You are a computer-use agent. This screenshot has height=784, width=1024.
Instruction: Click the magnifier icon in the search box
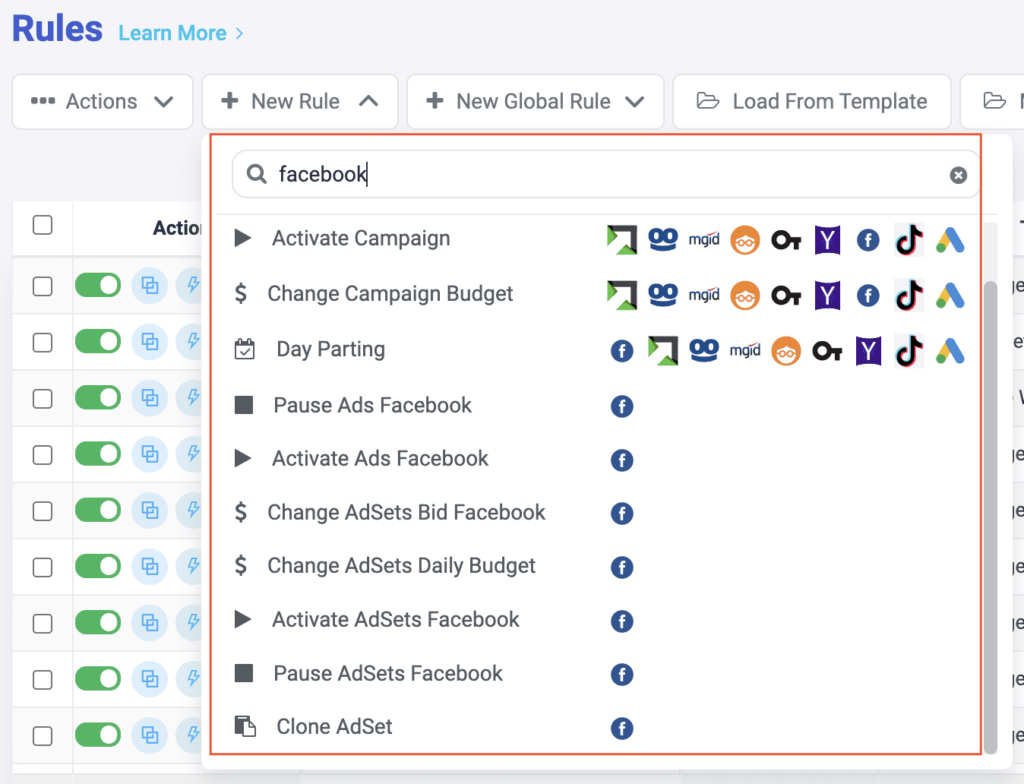(x=256, y=174)
